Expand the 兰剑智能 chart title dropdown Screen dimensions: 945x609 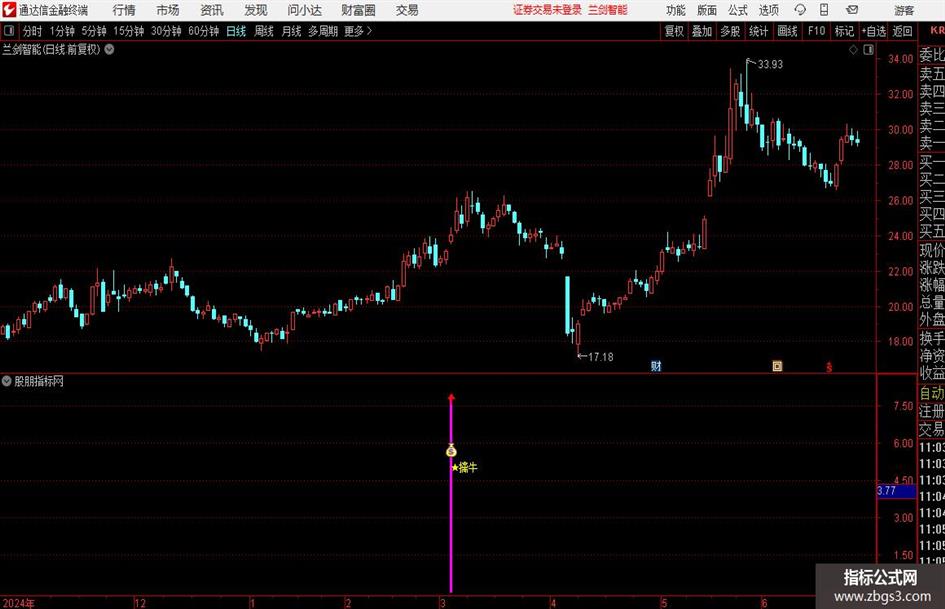(x=109, y=50)
